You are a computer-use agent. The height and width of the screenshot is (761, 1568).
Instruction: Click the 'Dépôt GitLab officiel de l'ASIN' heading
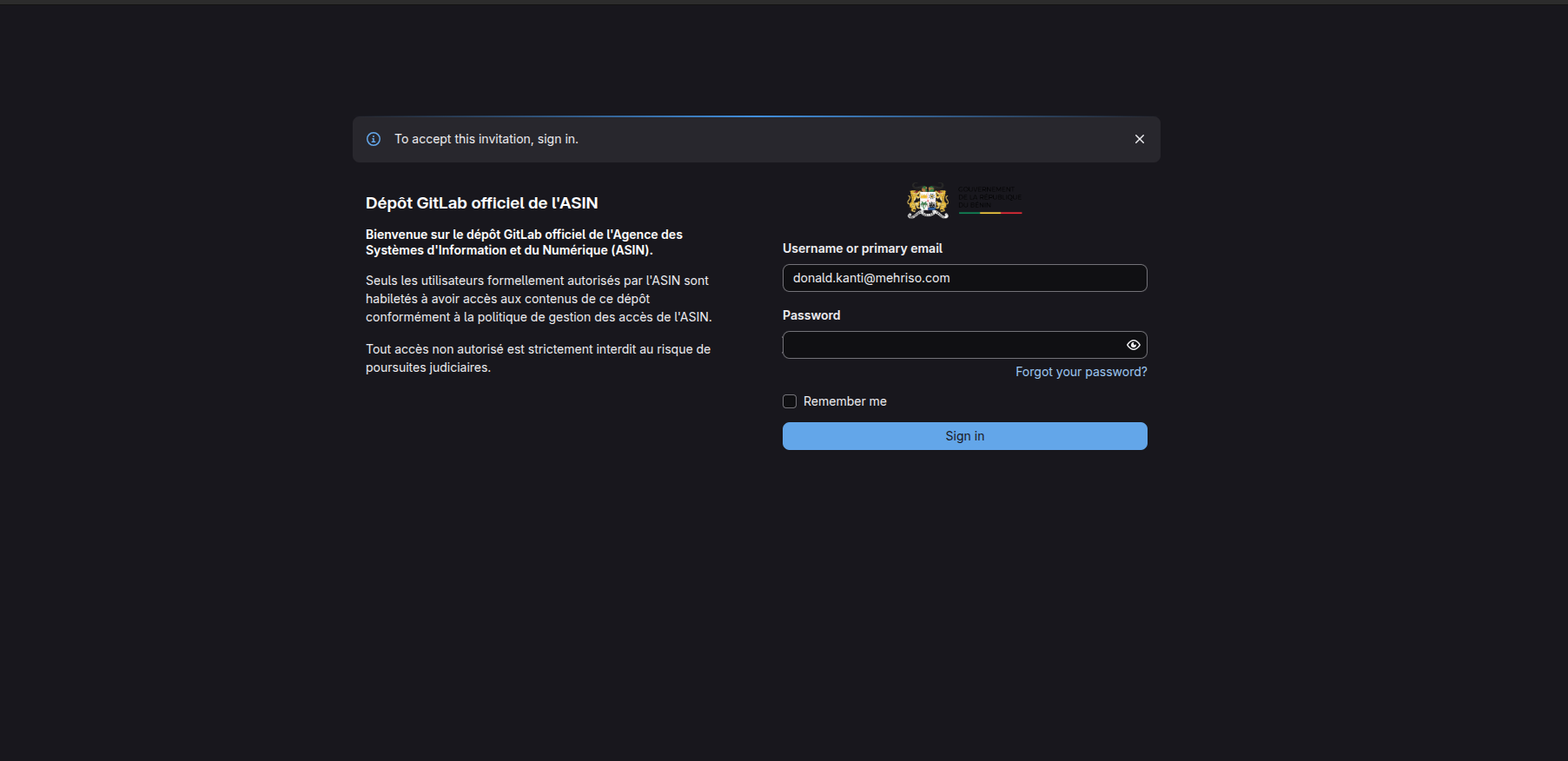click(482, 203)
